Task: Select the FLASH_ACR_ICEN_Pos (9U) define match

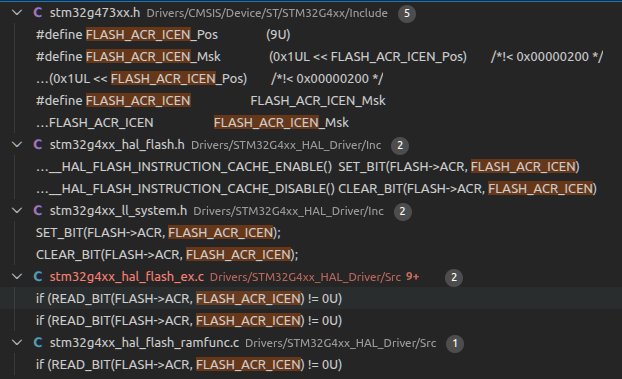Action: coord(163,35)
